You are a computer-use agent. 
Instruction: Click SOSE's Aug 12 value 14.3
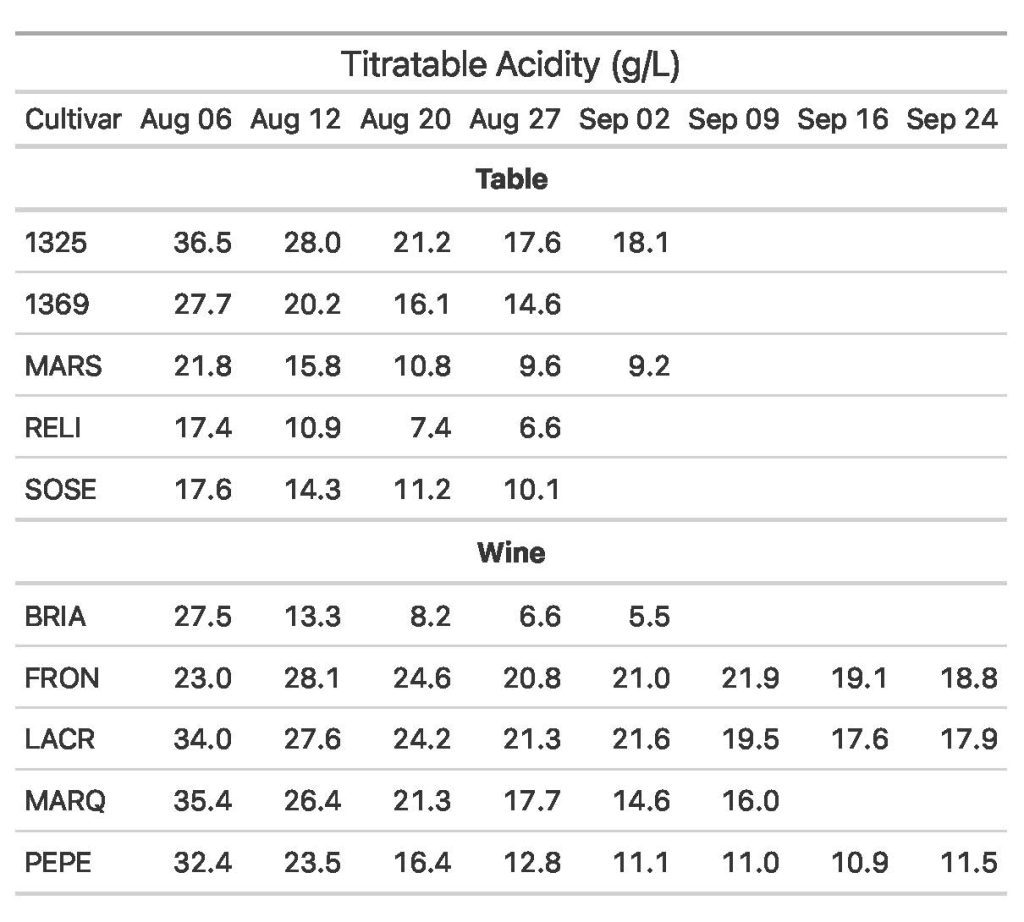click(312, 490)
